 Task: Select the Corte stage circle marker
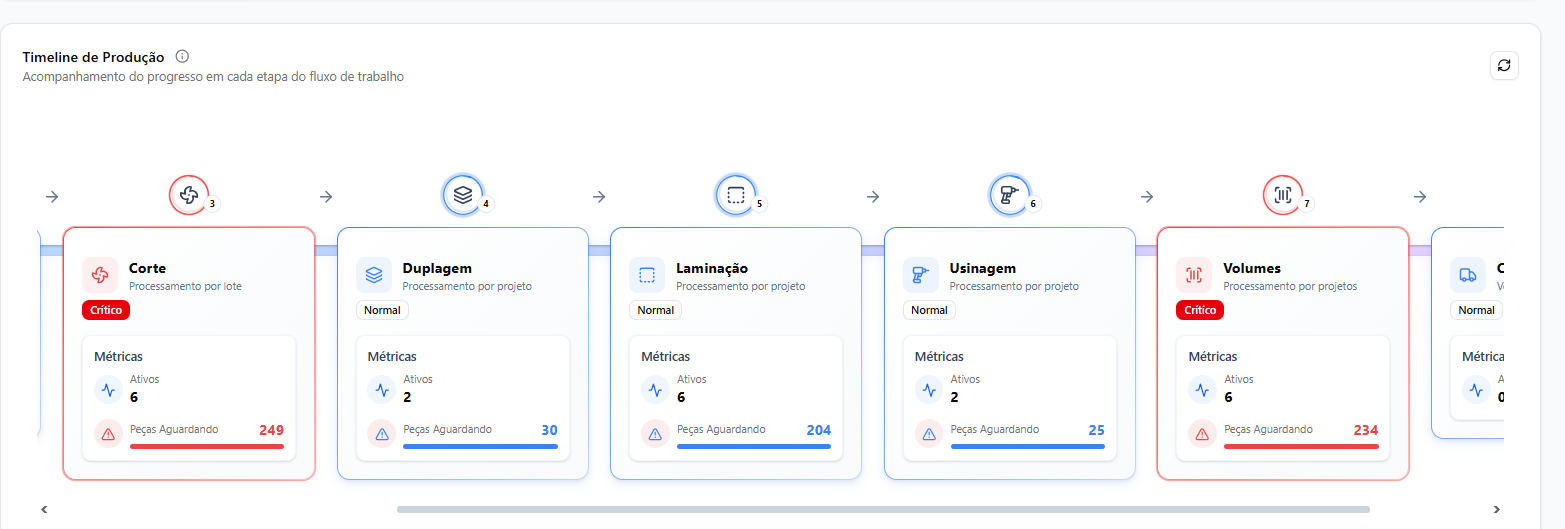(188, 195)
